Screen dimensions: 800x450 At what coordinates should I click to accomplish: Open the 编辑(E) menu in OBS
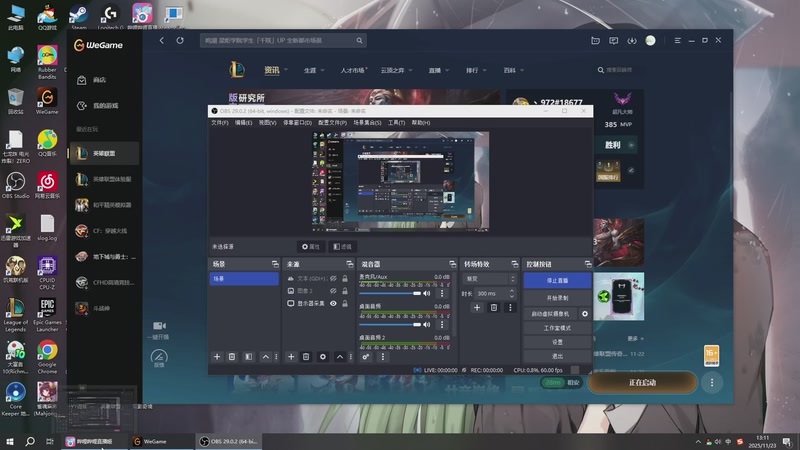click(x=243, y=123)
